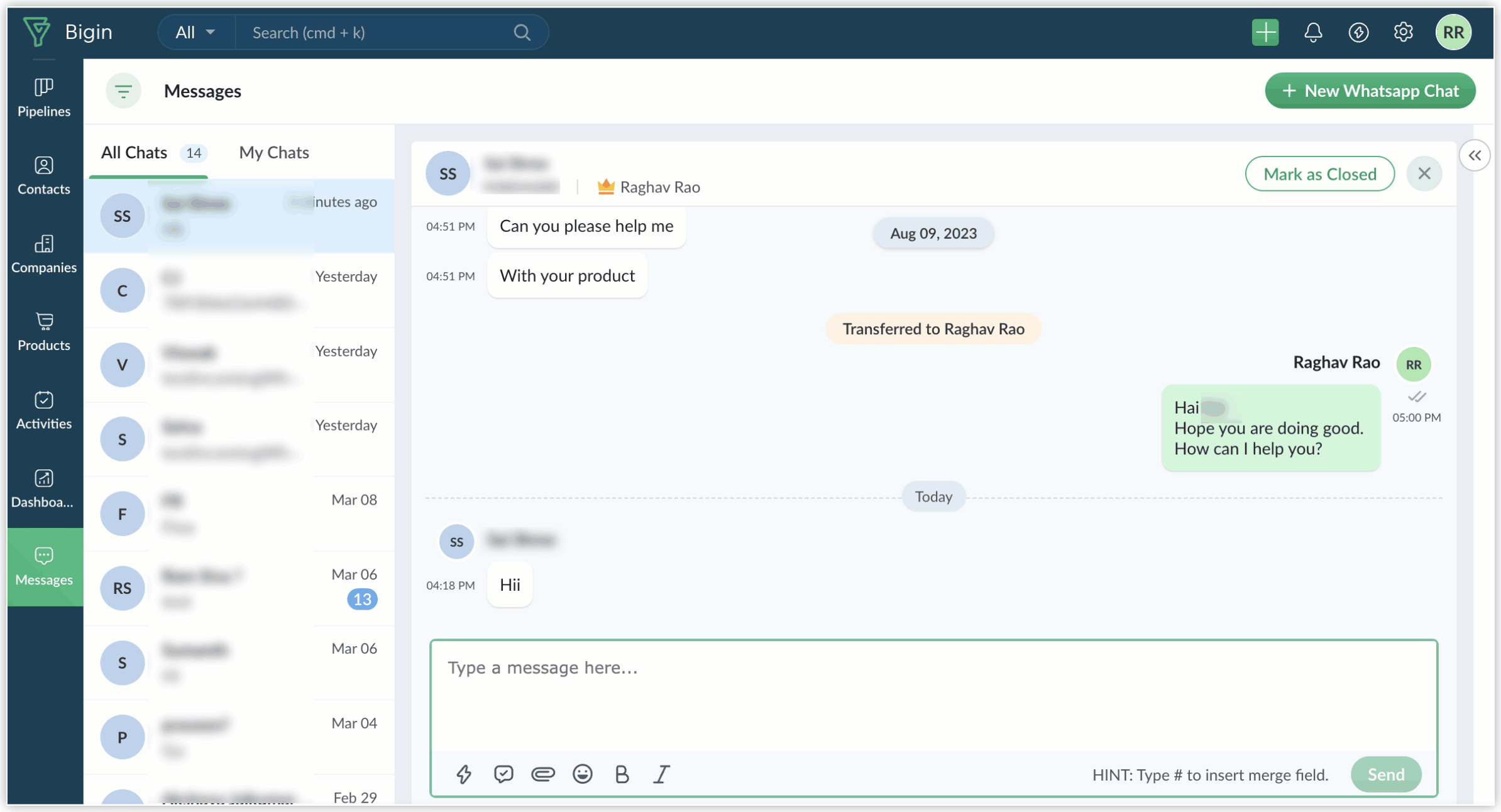Click the Aug 09, 2023 date label
1501x812 pixels.
pyautogui.click(x=933, y=233)
